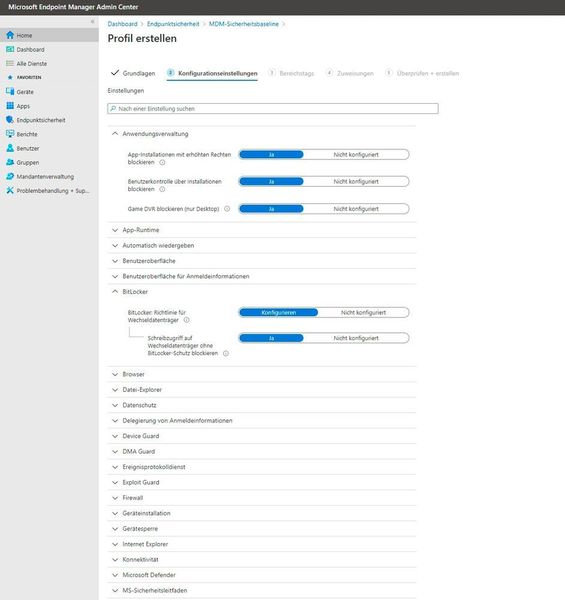Screen dimensions: 565x600
Task: Open Geräte via its device icon
Action: coord(10,91)
